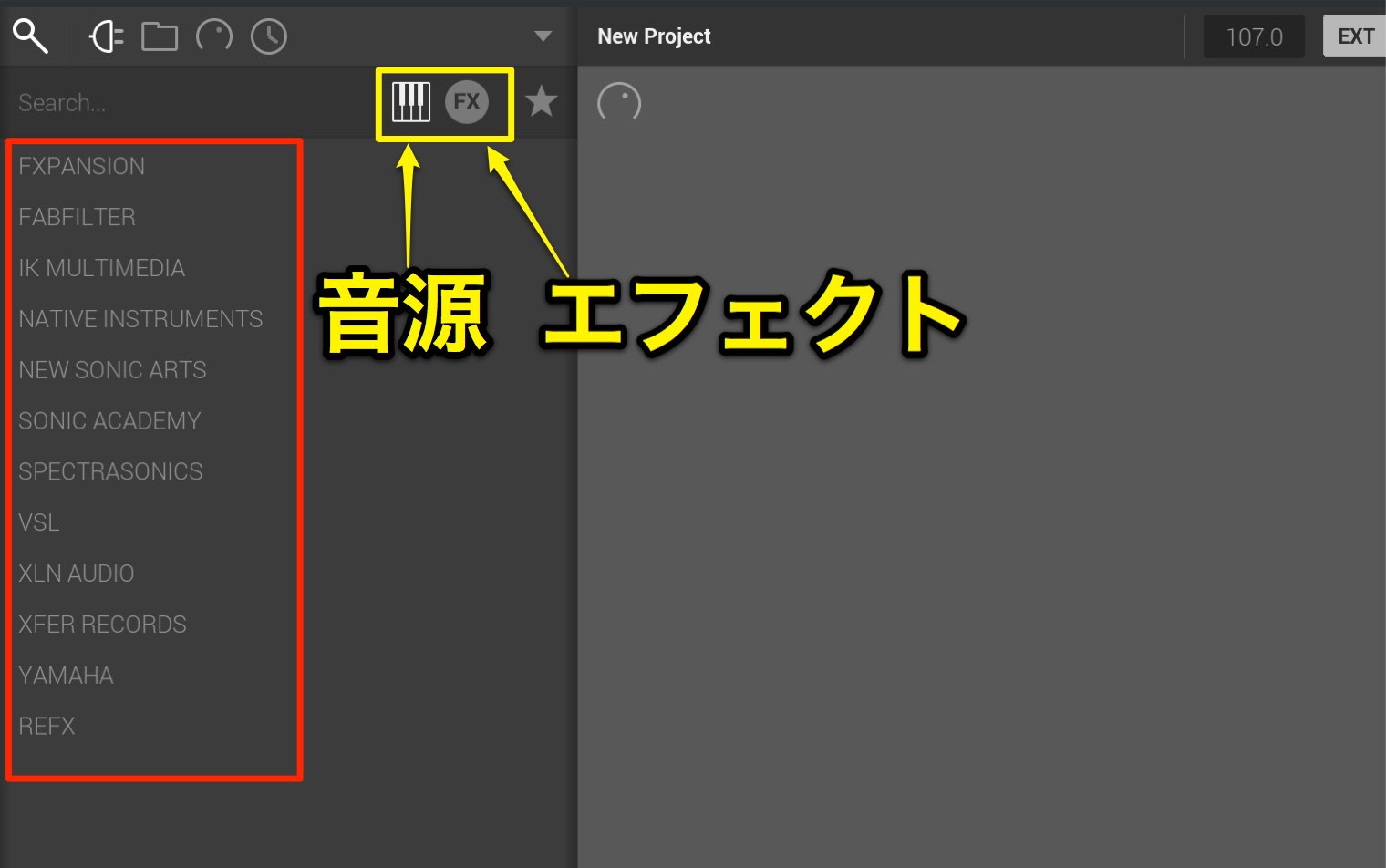
Task: Select the REFX vendor
Action: (47, 727)
